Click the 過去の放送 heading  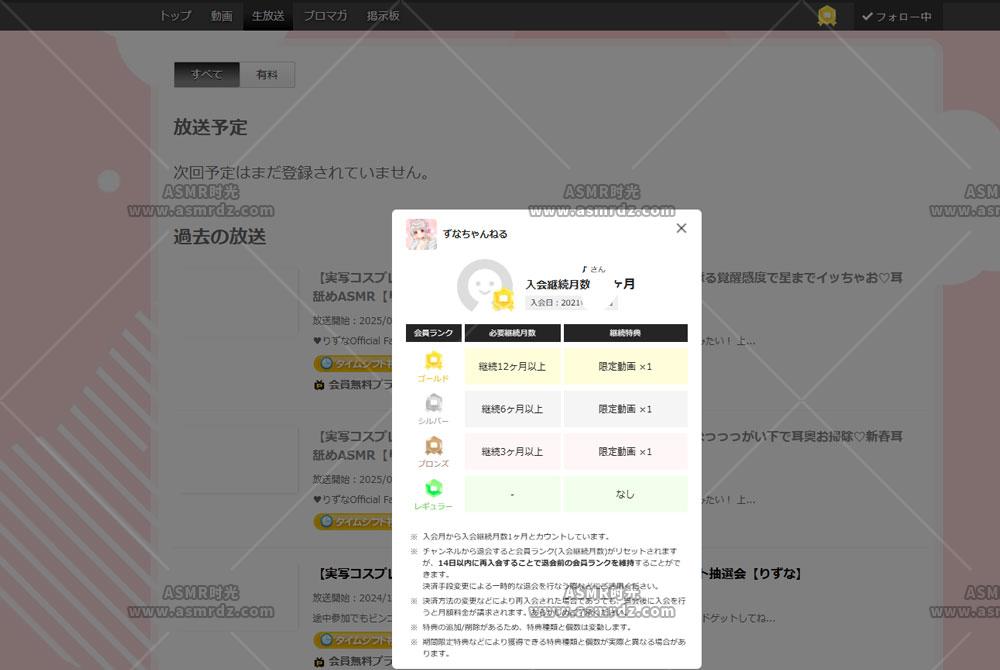pyautogui.click(x=219, y=237)
